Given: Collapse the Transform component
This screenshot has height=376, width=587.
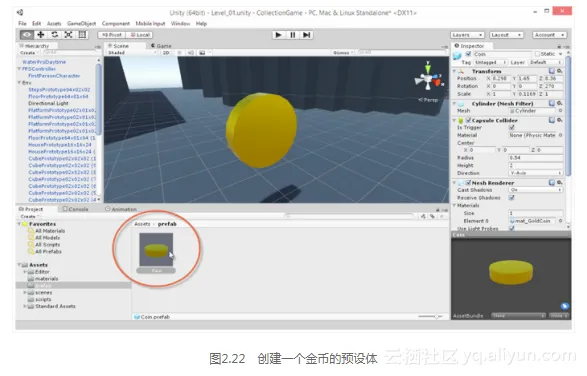Looking at the screenshot, I should pyautogui.click(x=454, y=71).
